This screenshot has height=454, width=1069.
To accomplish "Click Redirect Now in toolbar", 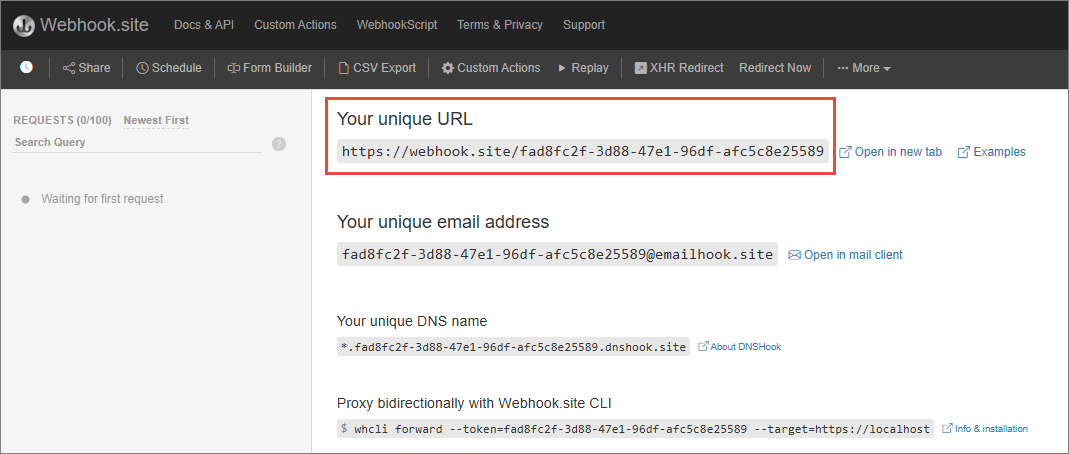I will (x=775, y=68).
